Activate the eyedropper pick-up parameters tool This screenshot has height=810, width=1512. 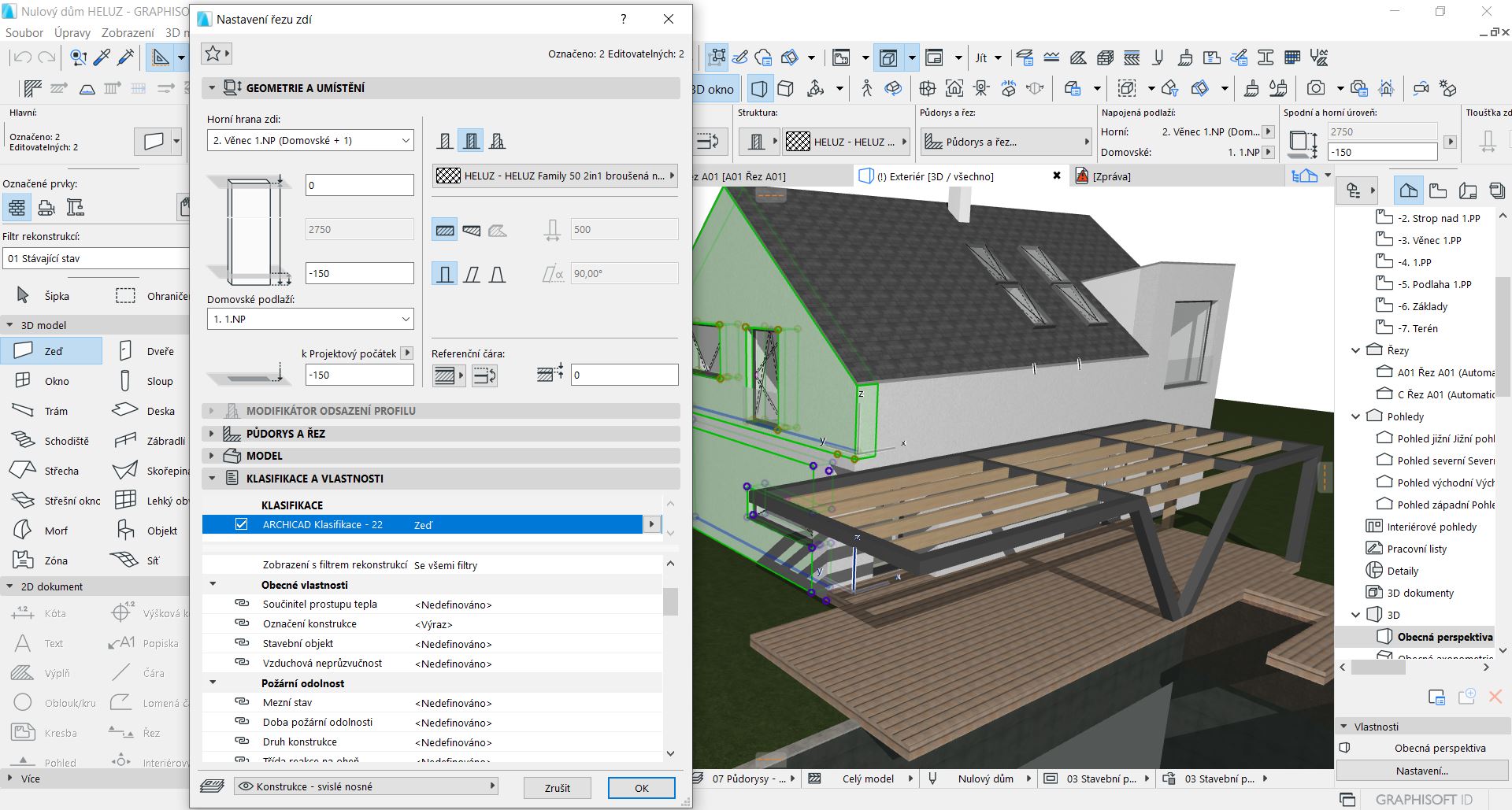(102, 57)
